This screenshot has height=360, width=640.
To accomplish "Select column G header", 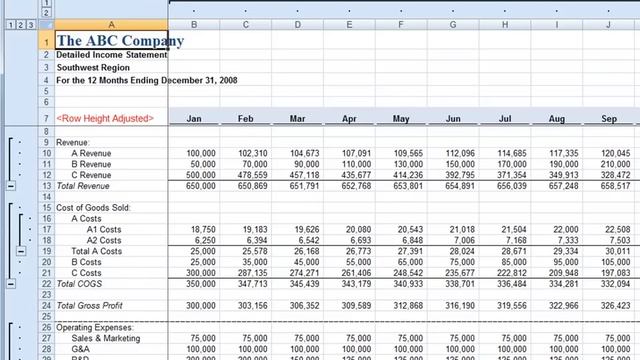I will pos(453,25).
